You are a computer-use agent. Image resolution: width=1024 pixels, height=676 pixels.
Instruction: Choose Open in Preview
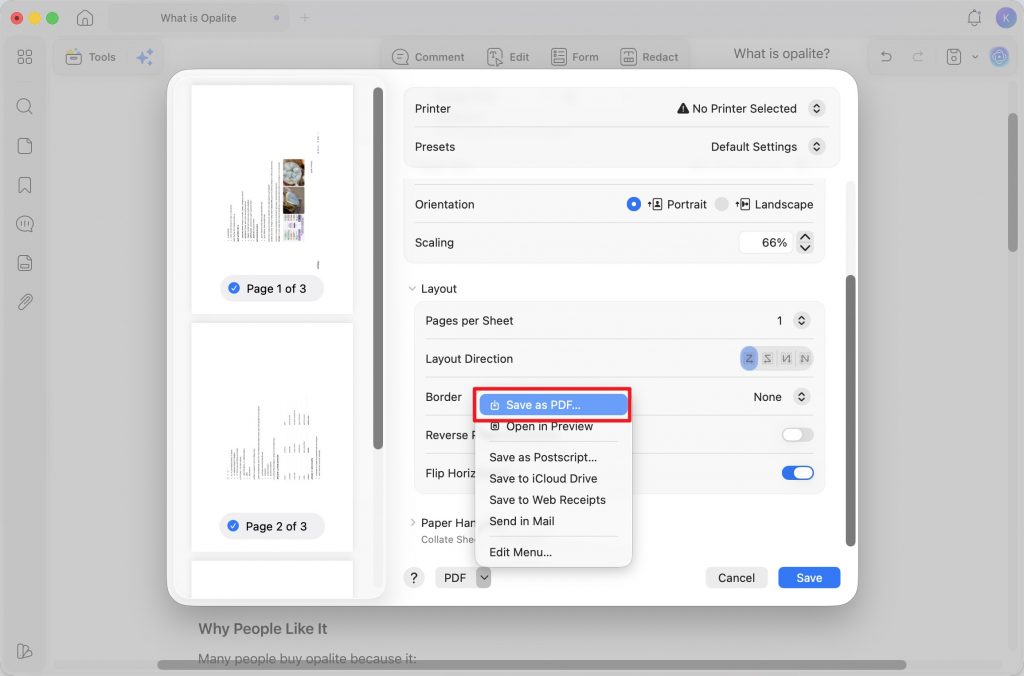click(x=553, y=427)
